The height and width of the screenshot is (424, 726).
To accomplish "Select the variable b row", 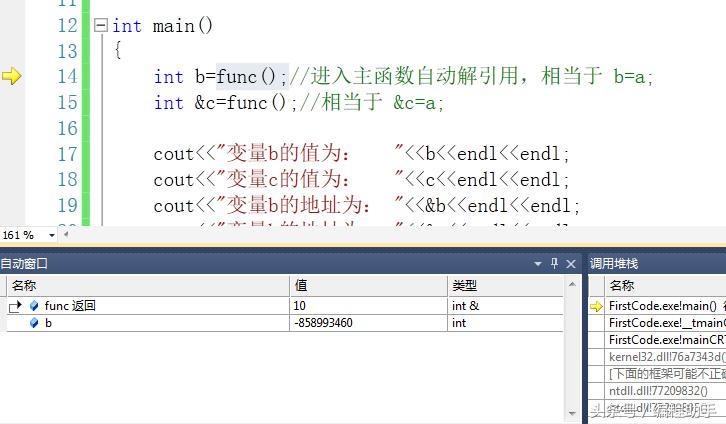I will click(285, 323).
